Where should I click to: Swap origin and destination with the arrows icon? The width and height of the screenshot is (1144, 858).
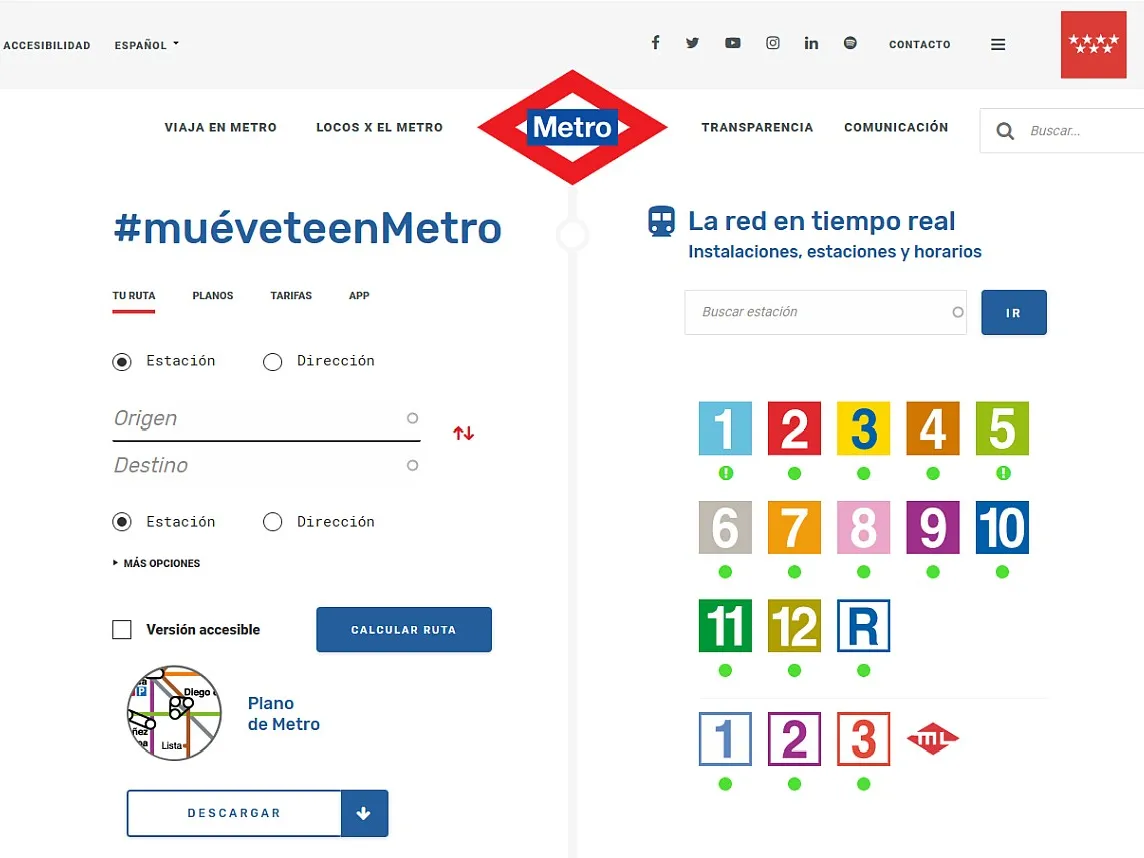[463, 433]
